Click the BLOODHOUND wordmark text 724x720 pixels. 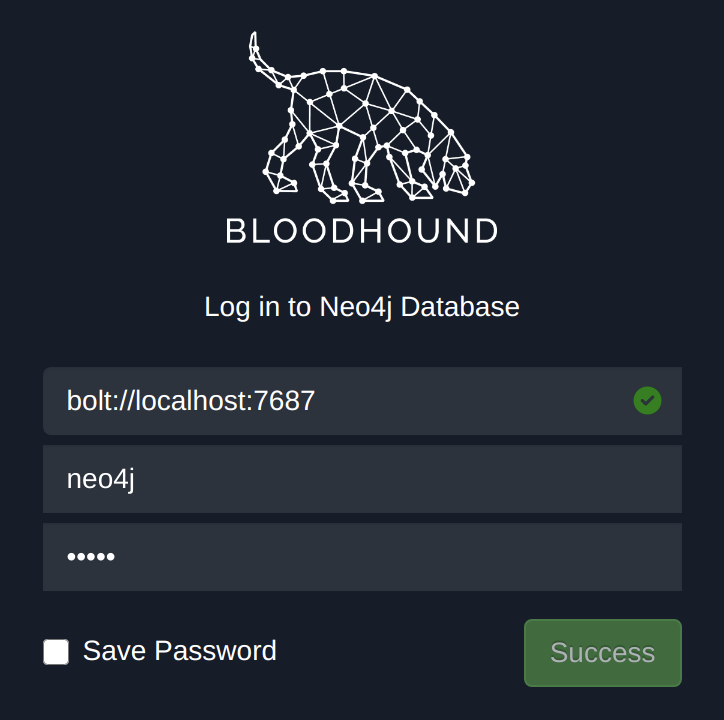(361, 231)
